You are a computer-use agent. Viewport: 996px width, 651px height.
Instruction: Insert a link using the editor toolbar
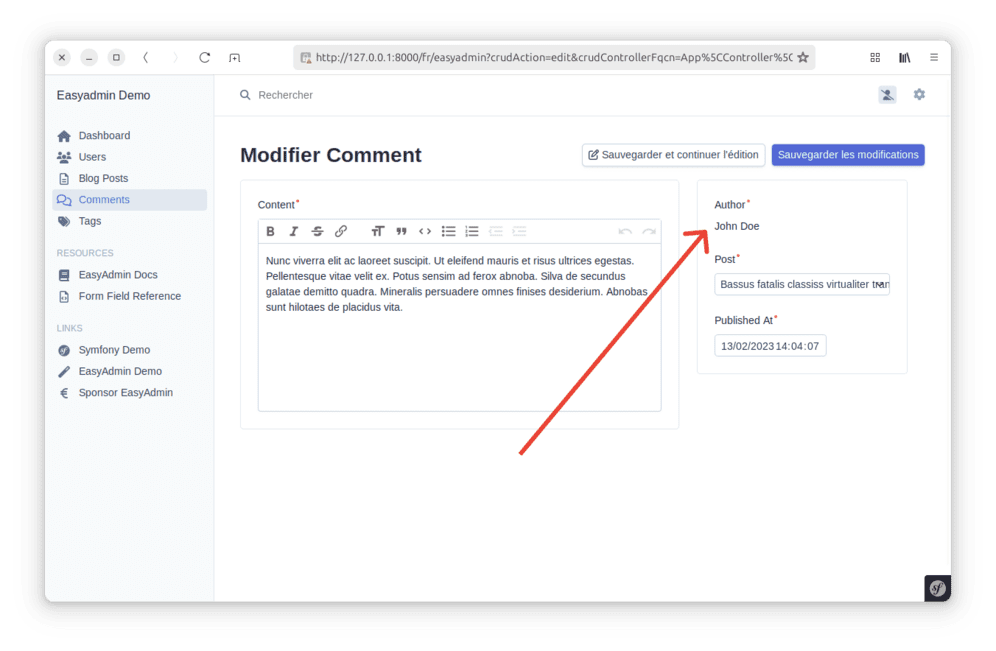pos(341,231)
